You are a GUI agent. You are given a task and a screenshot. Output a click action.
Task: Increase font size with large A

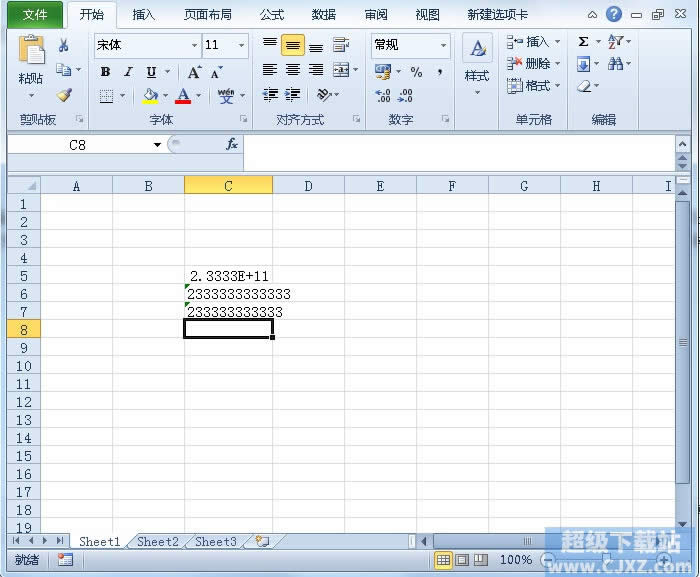point(194,72)
